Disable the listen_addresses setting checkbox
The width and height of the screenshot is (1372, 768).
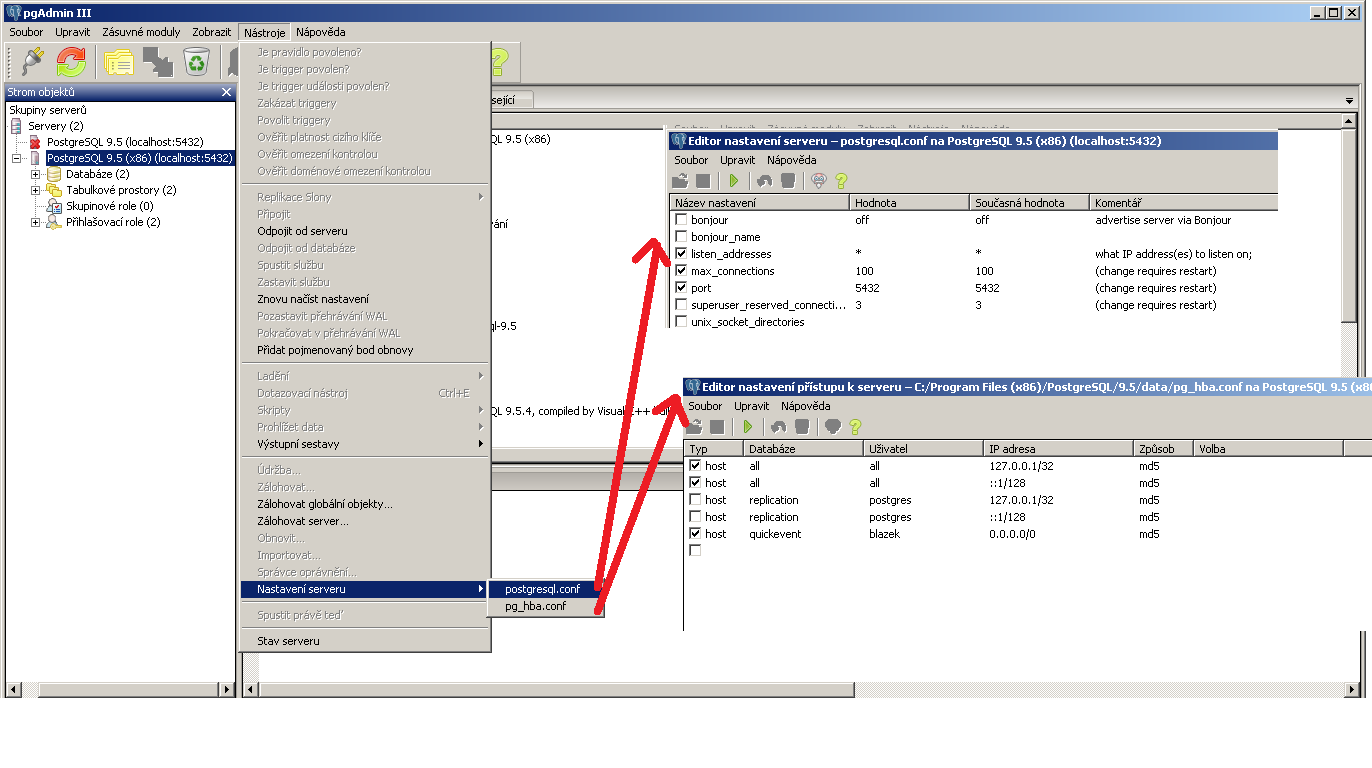(681, 254)
